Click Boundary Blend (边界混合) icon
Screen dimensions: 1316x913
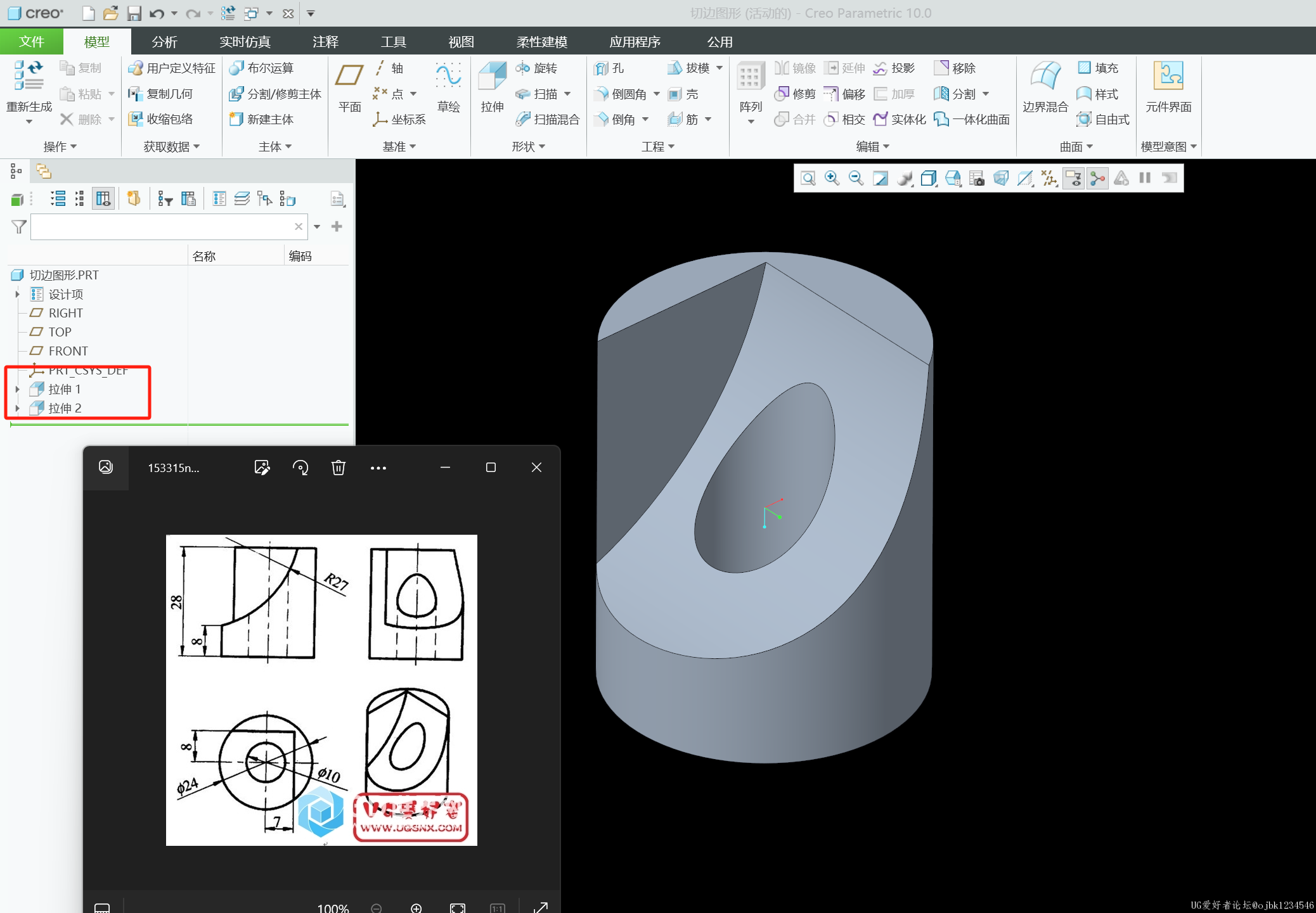(1045, 76)
